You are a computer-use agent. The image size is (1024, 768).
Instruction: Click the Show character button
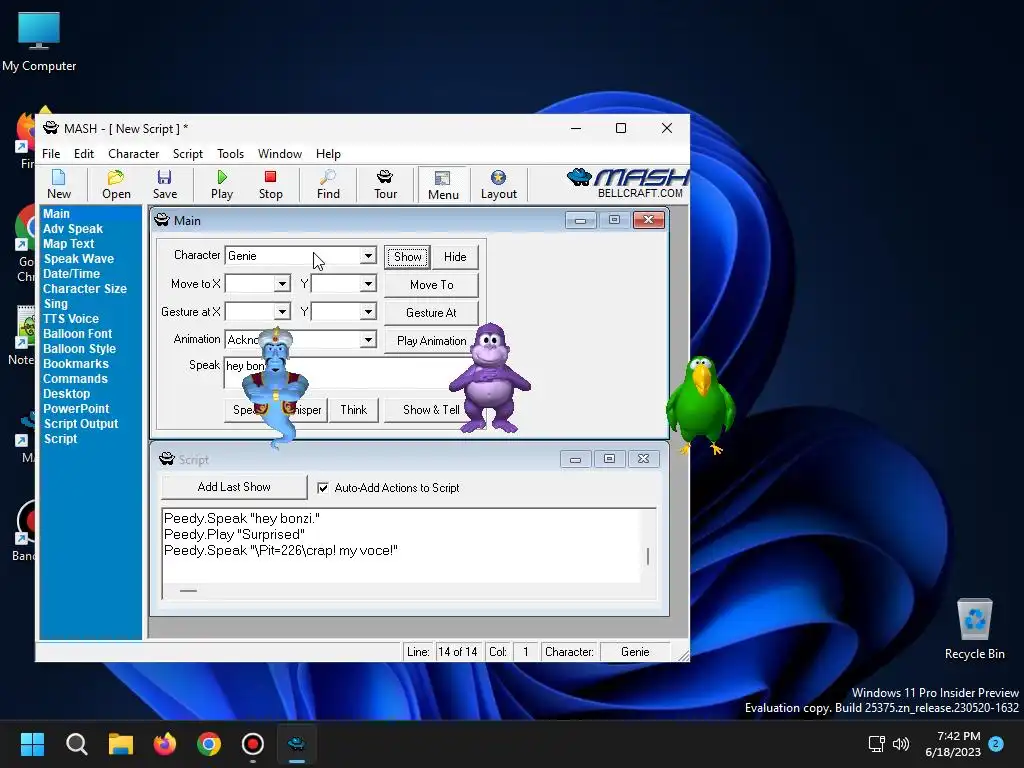point(408,257)
